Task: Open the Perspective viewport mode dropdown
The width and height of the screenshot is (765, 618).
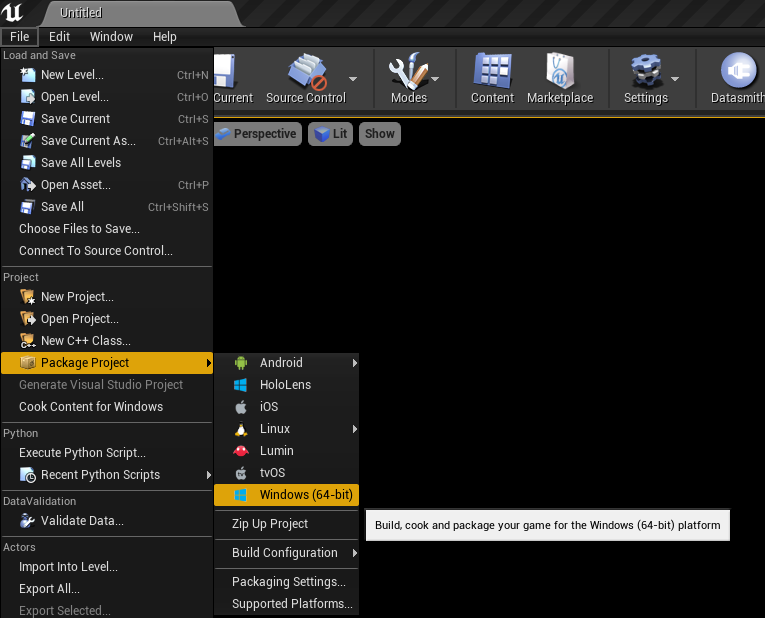Action: point(257,134)
